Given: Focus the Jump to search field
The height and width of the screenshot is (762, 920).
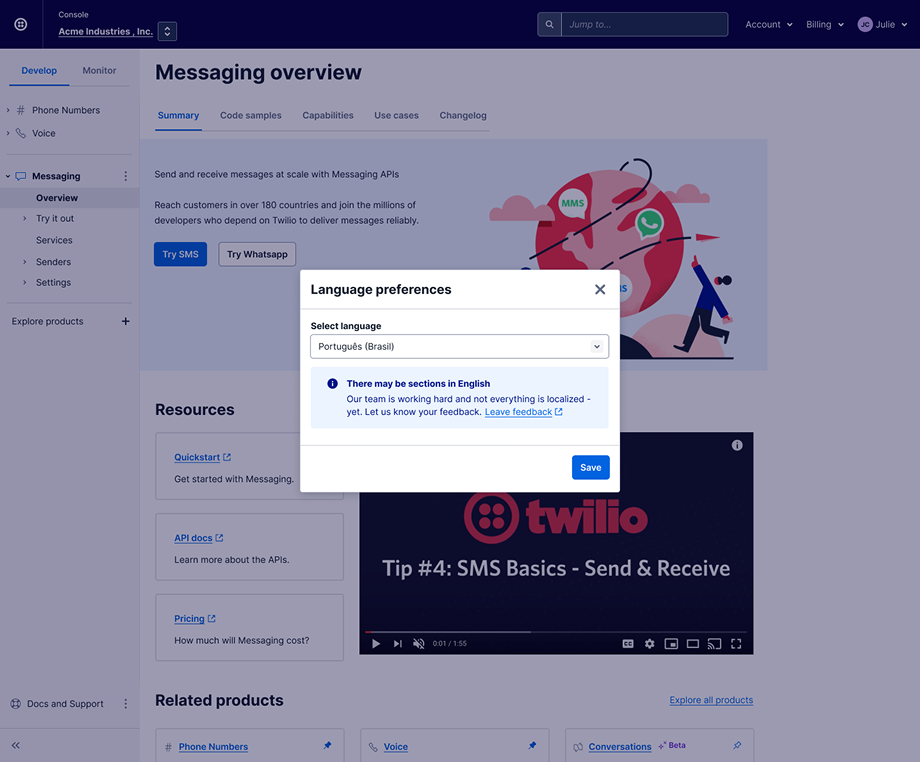Looking at the screenshot, I should pos(644,25).
